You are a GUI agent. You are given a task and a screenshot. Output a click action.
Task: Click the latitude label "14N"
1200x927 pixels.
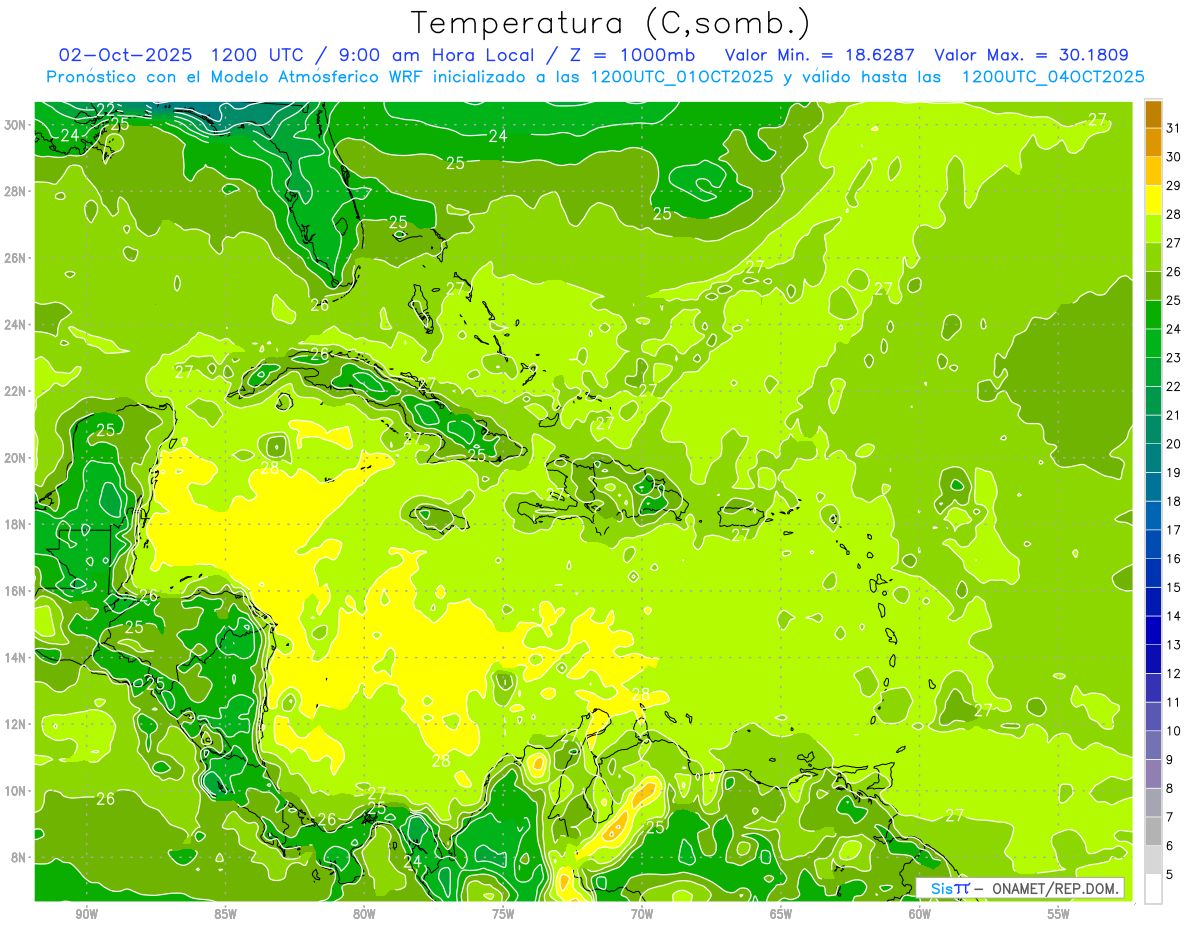(16, 658)
